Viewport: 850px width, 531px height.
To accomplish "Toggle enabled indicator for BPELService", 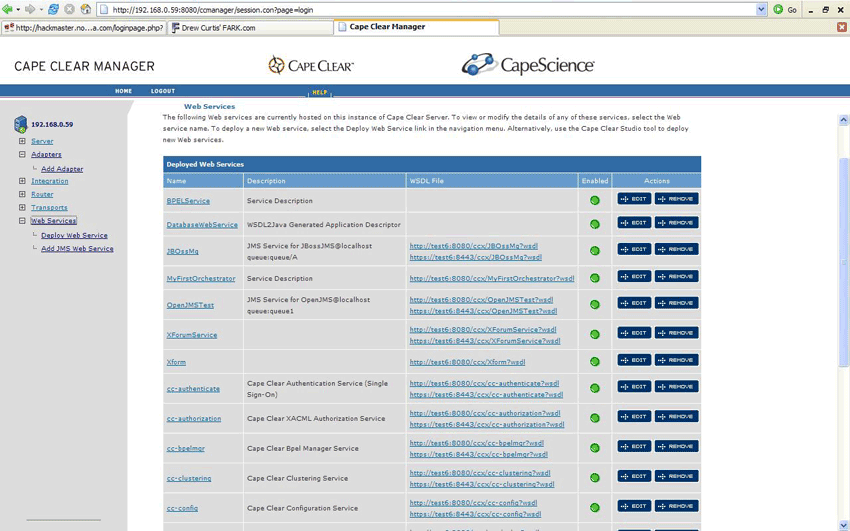I will pyautogui.click(x=594, y=200).
